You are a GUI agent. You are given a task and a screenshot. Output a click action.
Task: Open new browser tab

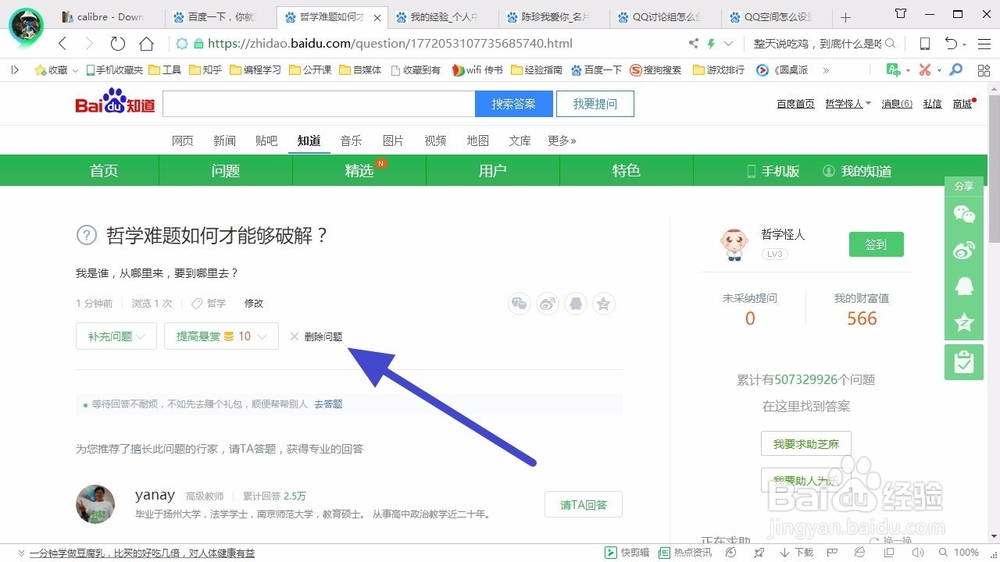coord(845,17)
